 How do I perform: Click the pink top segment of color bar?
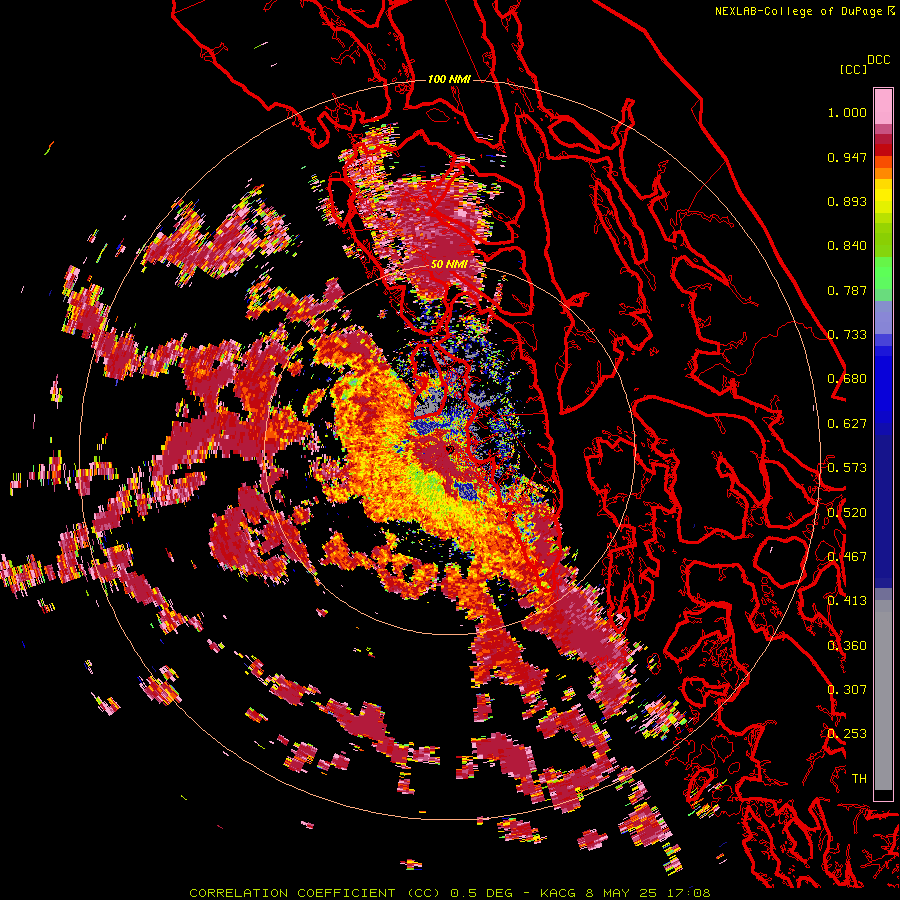coord(883,106)
